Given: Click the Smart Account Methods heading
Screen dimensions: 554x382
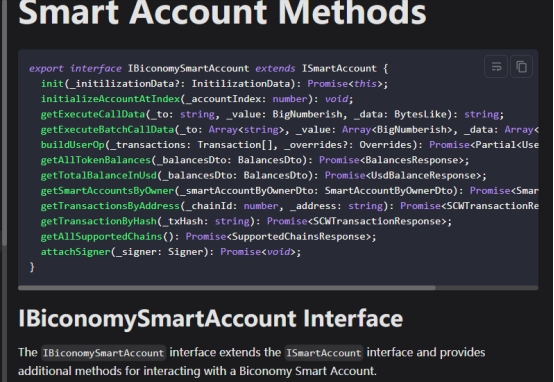Looking at the screenshot, I should click(x=222, y=13).
